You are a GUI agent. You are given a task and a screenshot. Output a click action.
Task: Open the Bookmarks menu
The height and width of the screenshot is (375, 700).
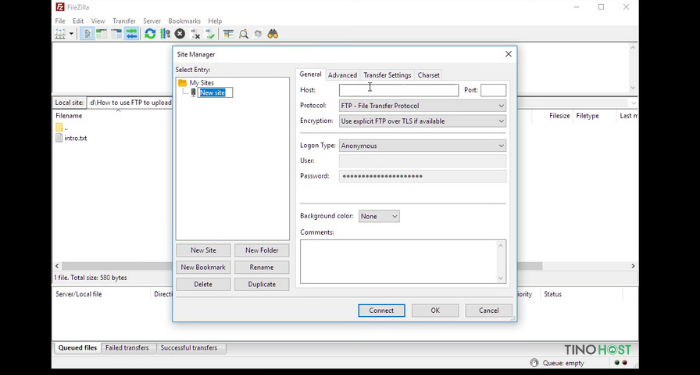tap(184, 21)
